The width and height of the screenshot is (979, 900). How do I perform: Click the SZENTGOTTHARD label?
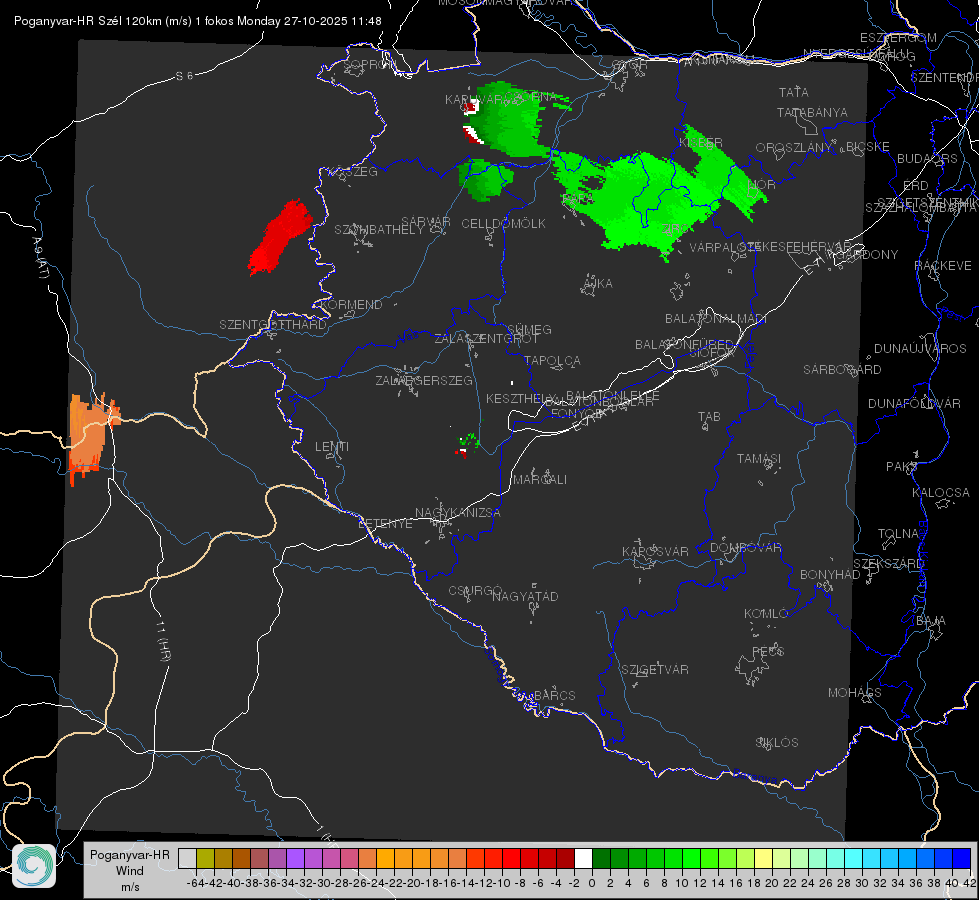[x=273, y=325]
